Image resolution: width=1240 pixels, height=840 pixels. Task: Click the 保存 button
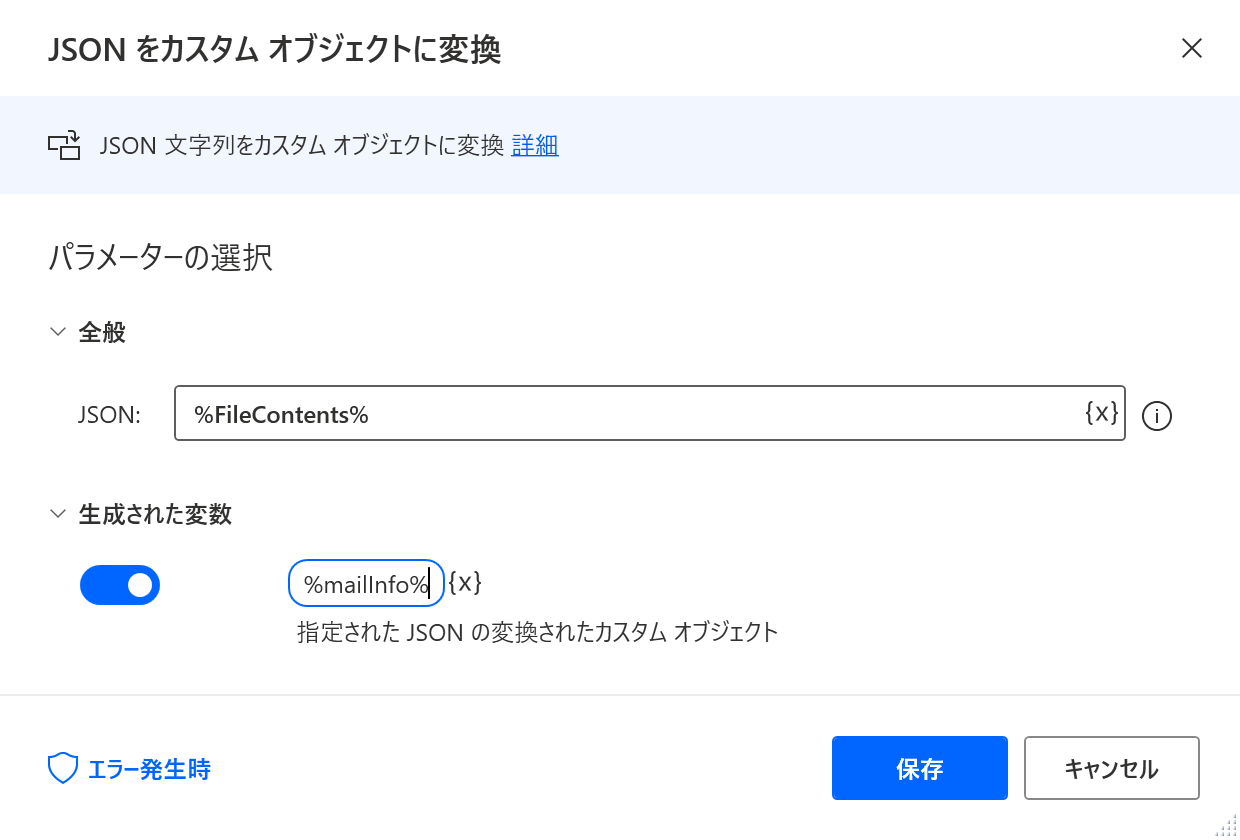coord(920,768)
